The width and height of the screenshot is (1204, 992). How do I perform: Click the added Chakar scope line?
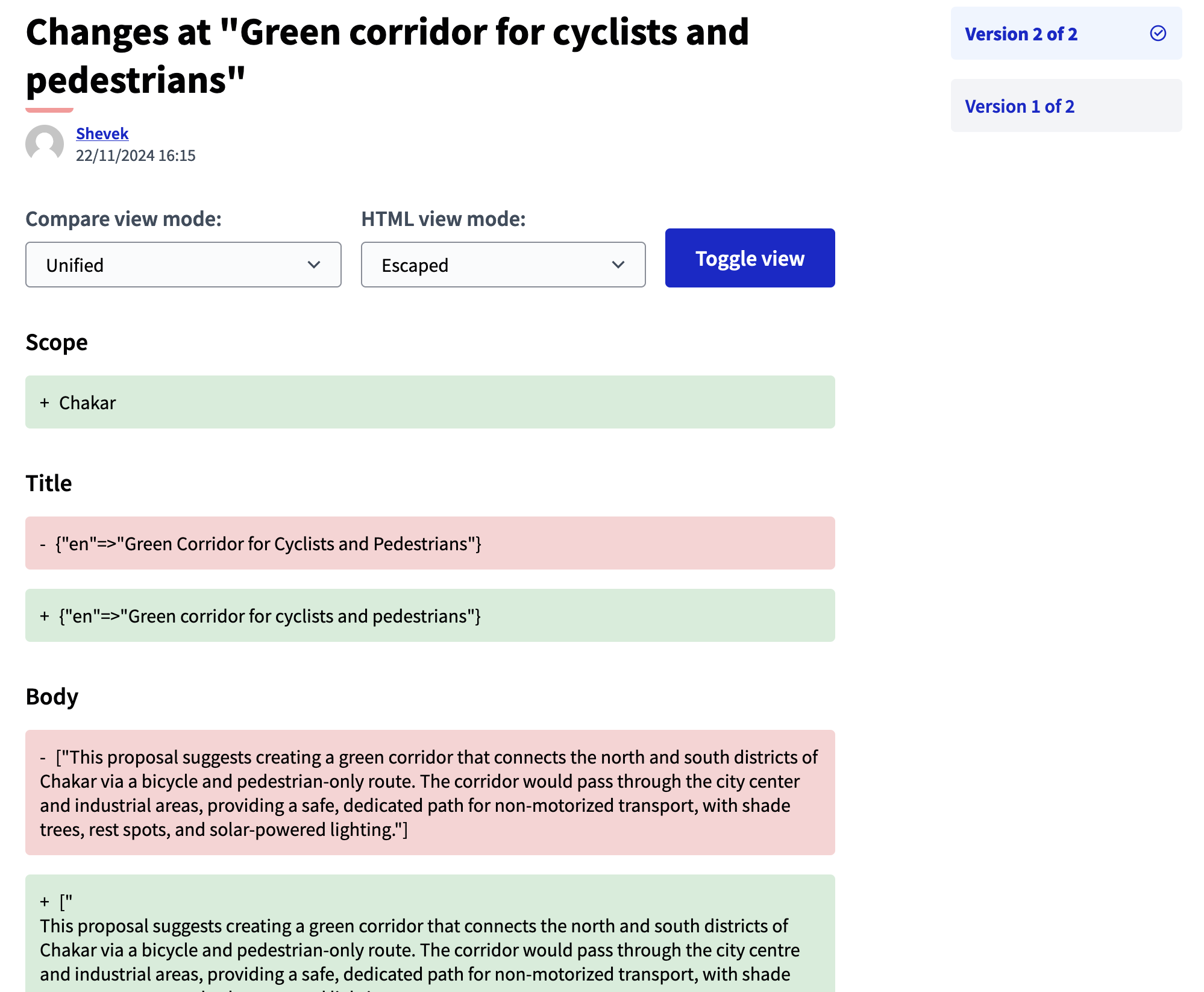pos(429,402)
